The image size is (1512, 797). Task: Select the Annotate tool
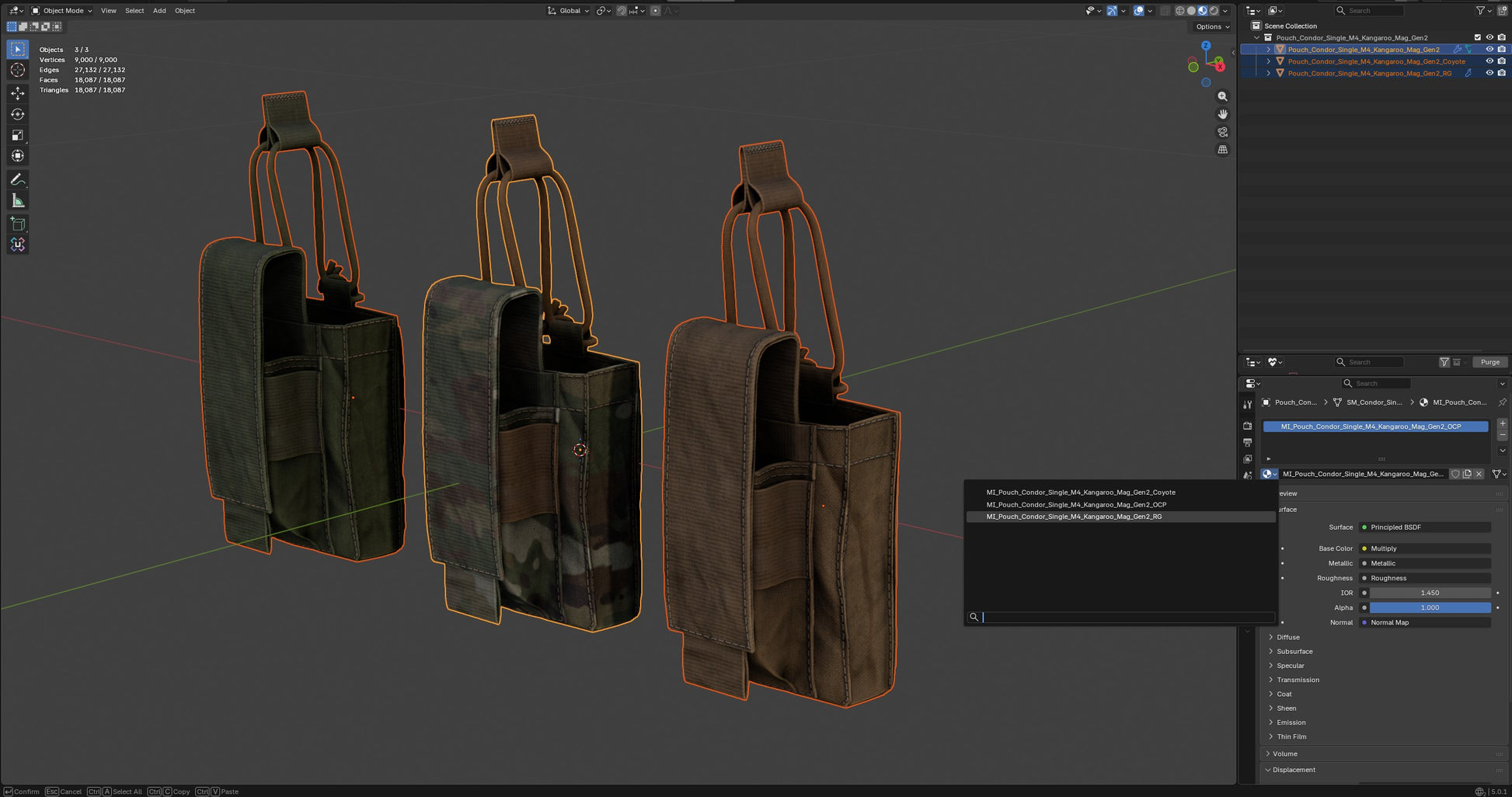point(17,179)
